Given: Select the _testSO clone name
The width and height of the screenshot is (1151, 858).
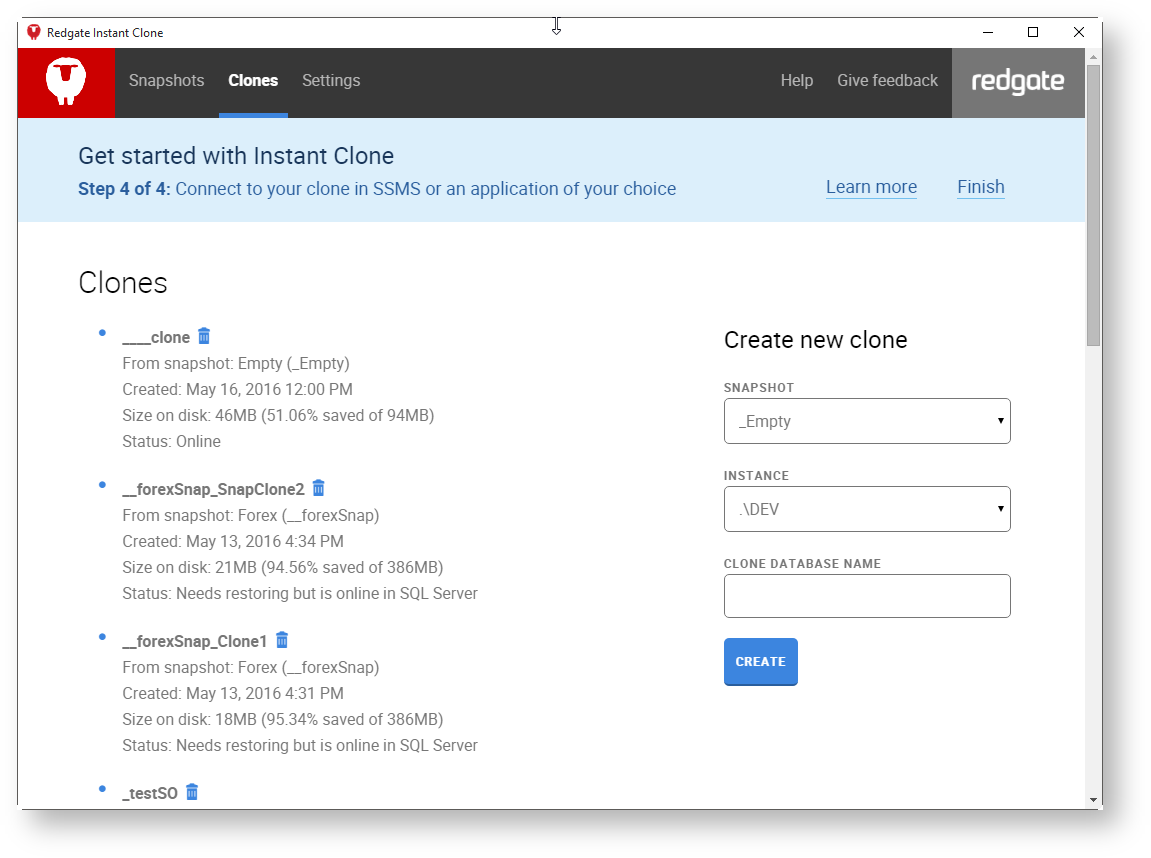Looking at the screenshot, I should coord(150,793).
